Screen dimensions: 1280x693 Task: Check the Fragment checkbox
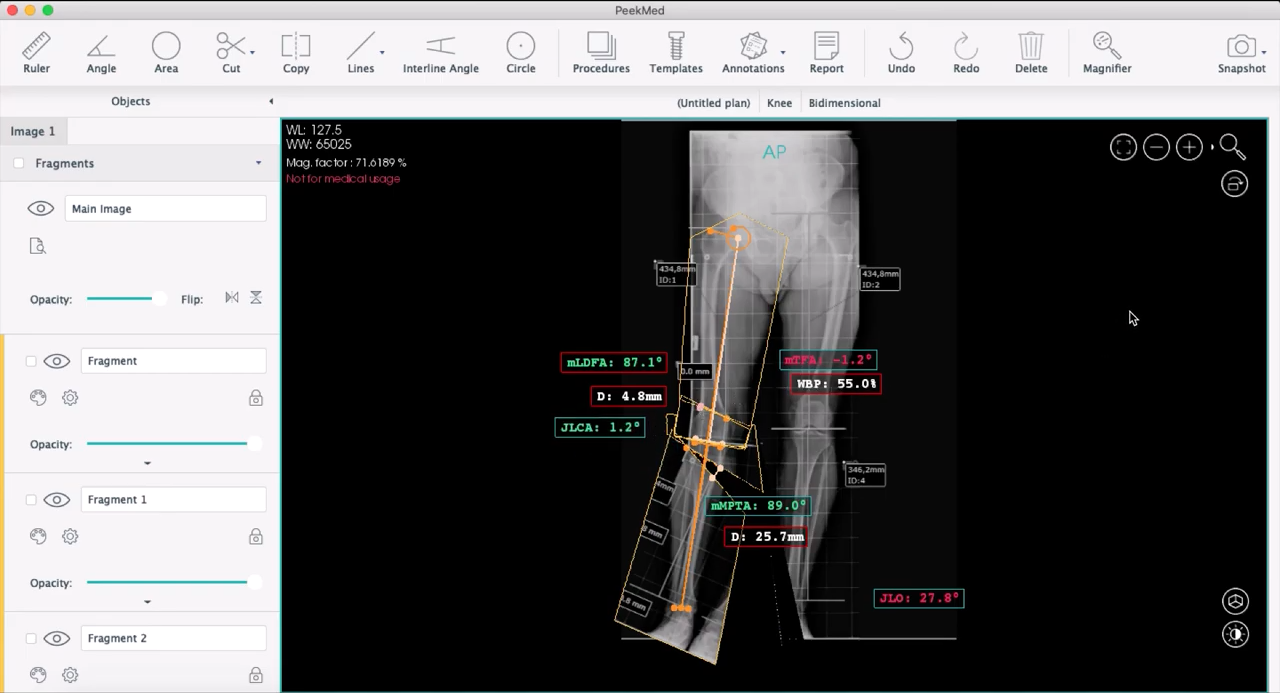pos(30,361)
